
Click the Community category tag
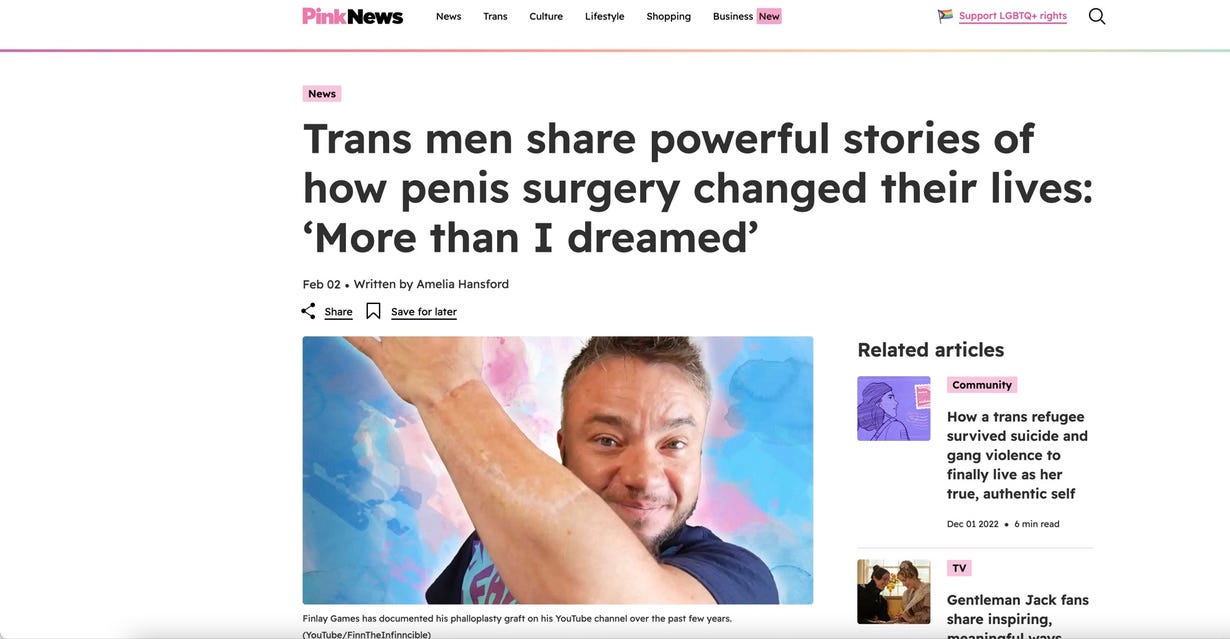(982, 385)
